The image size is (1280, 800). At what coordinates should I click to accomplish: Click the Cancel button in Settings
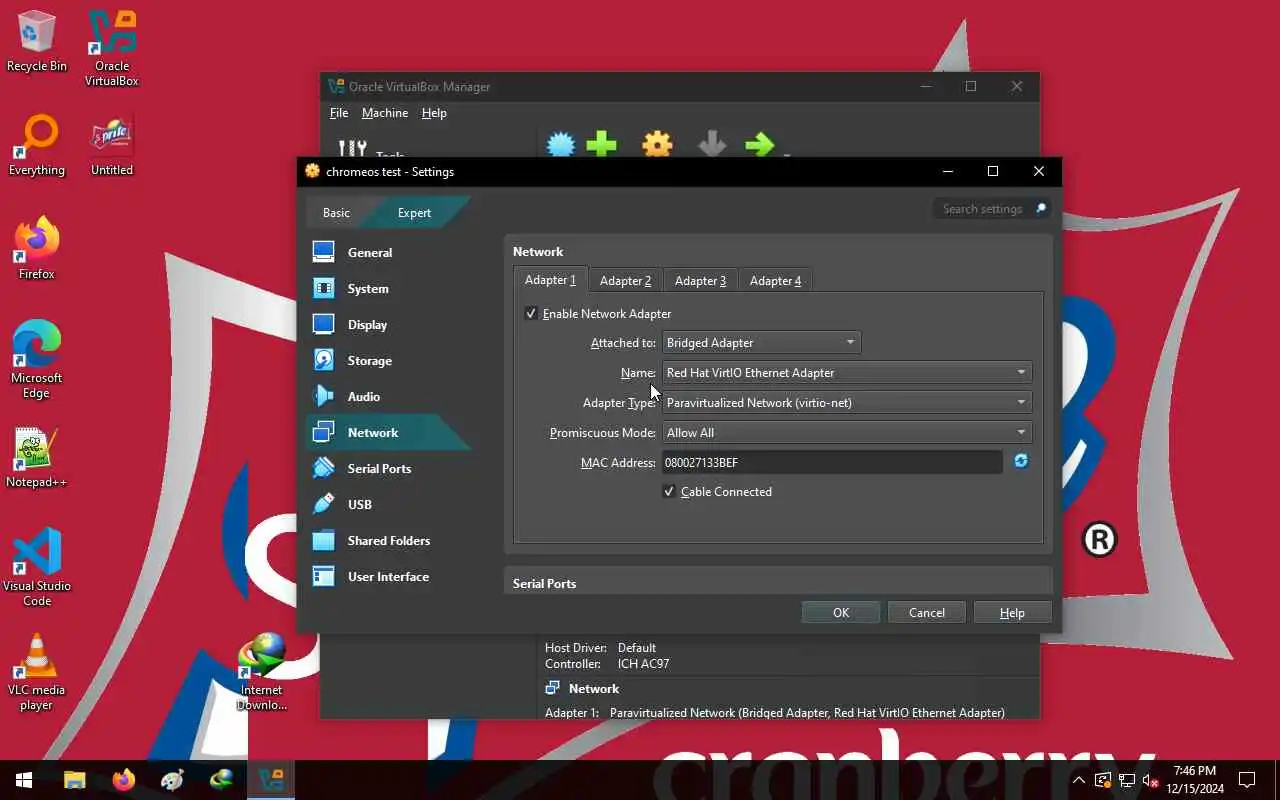(927, 613)
